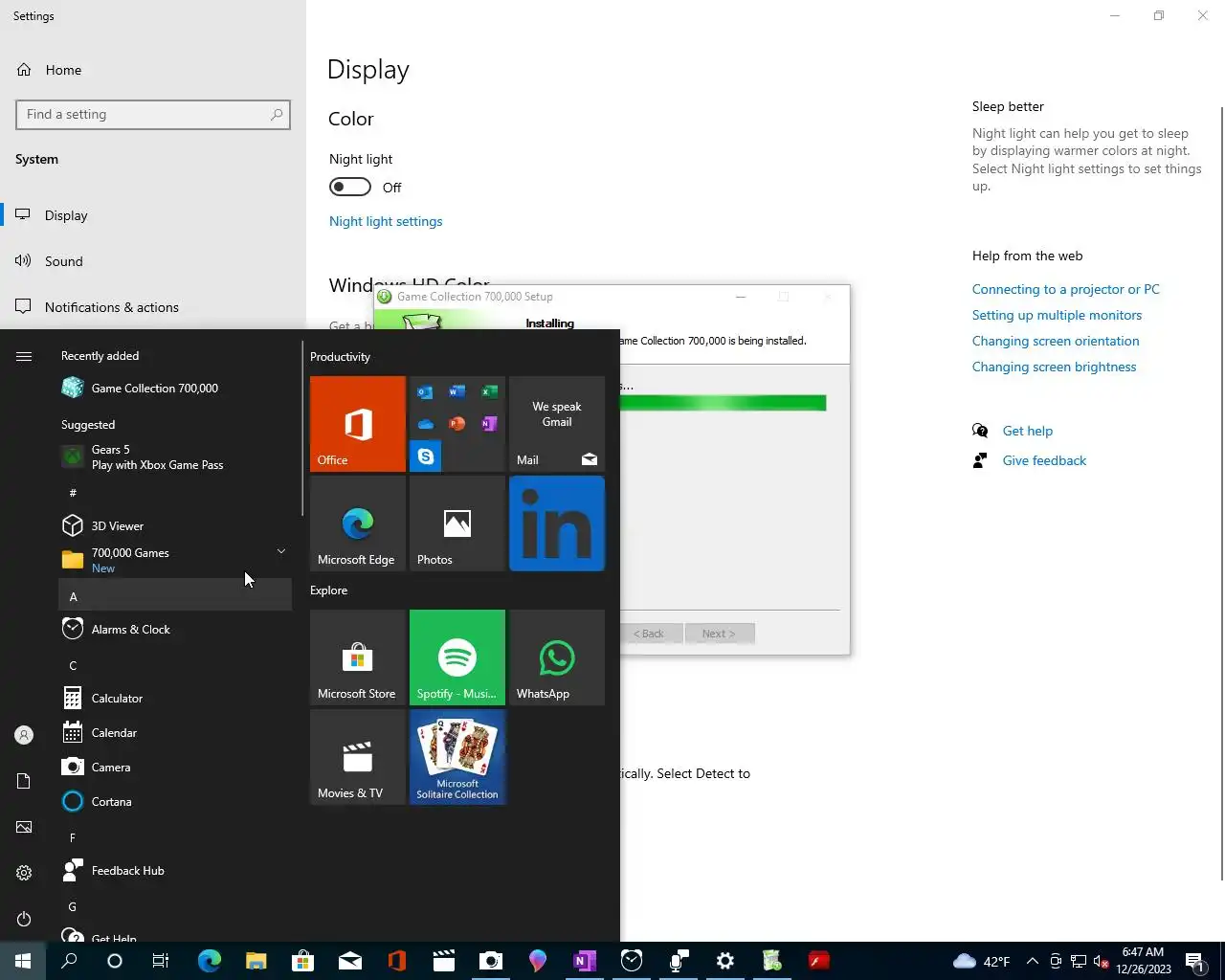Viewport: 1225px width, 980px height.
Task: Click Get help link
Action: coord(1027,431)
